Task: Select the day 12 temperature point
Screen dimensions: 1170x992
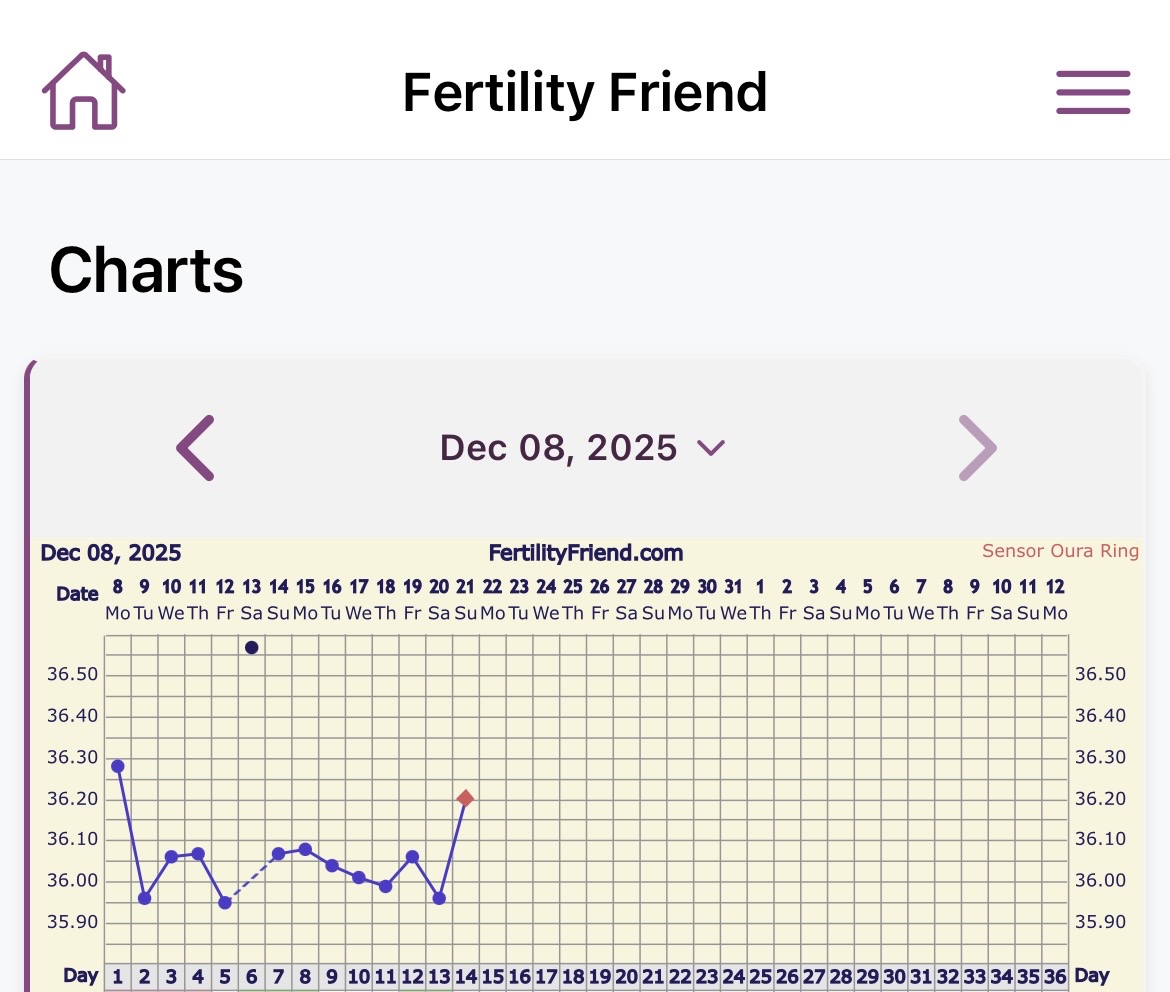Action: (412, 857)
